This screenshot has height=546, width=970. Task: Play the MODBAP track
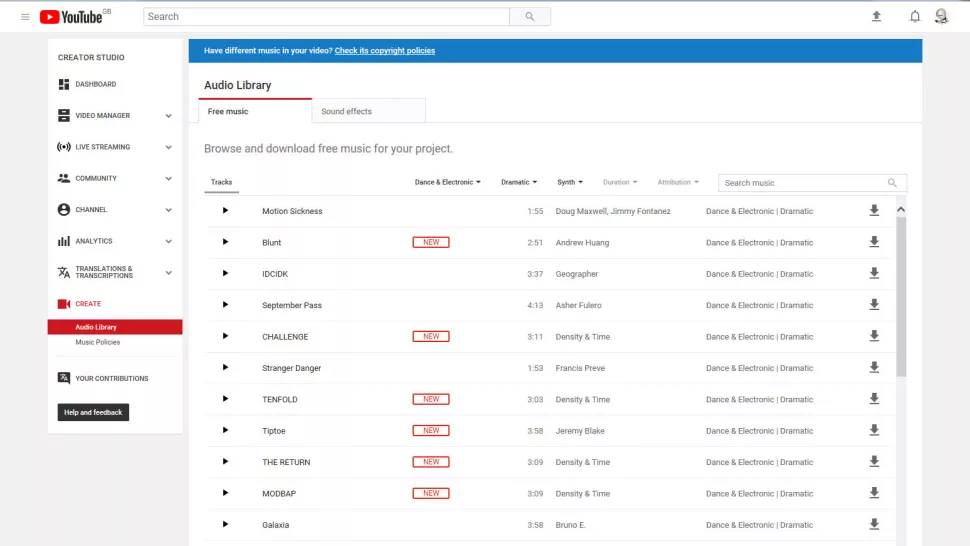[x=225, y=493]
